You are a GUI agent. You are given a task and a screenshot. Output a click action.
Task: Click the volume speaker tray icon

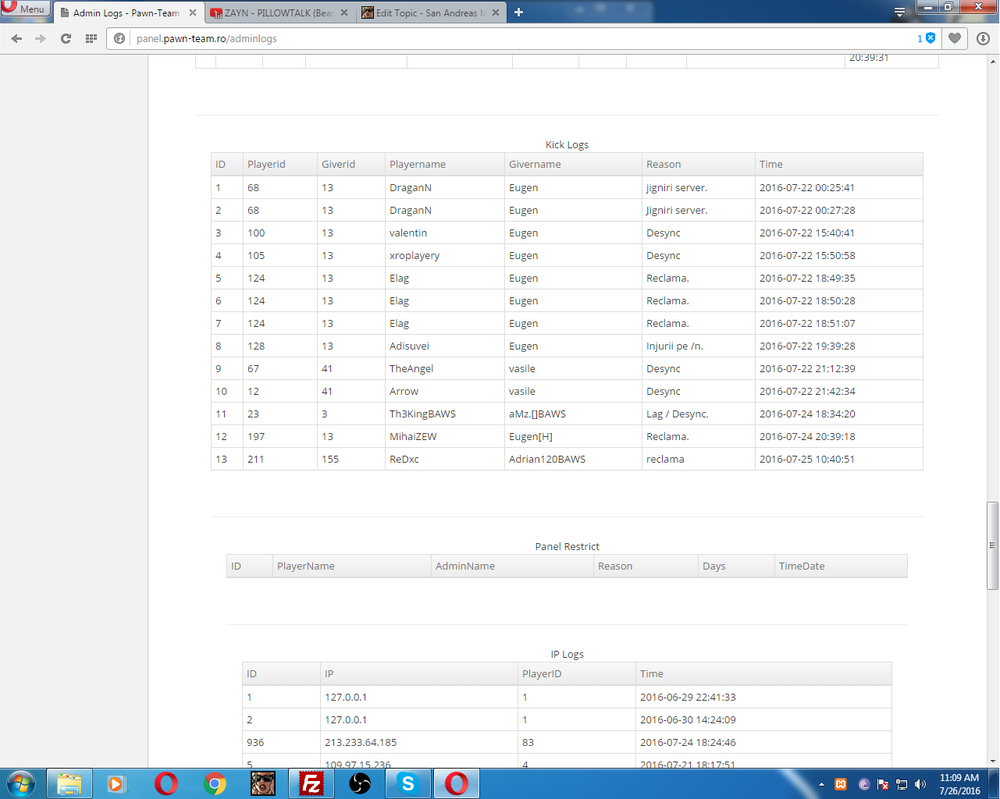[x=920, y=784]
